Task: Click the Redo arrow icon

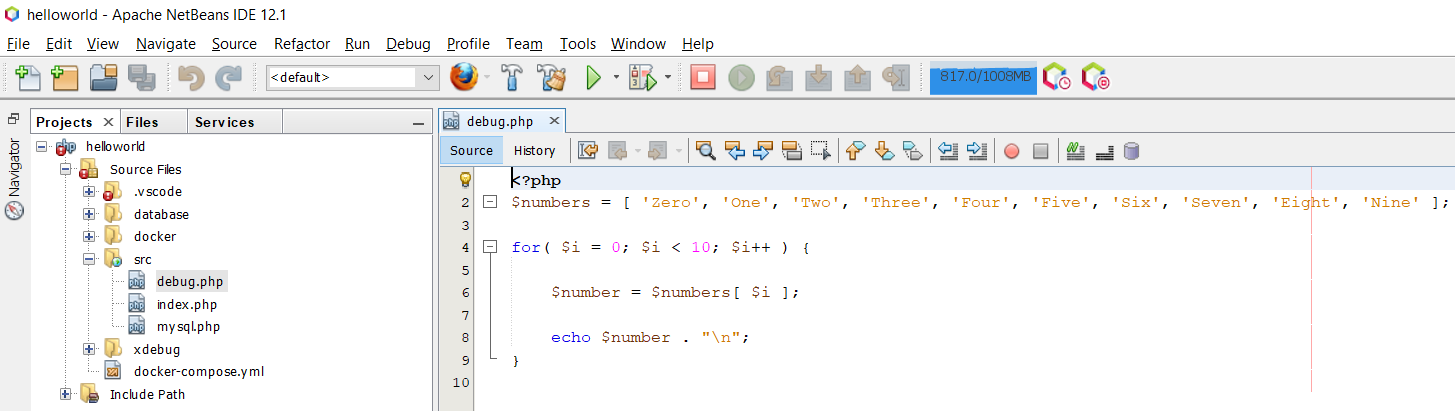Action: (229, 77)
